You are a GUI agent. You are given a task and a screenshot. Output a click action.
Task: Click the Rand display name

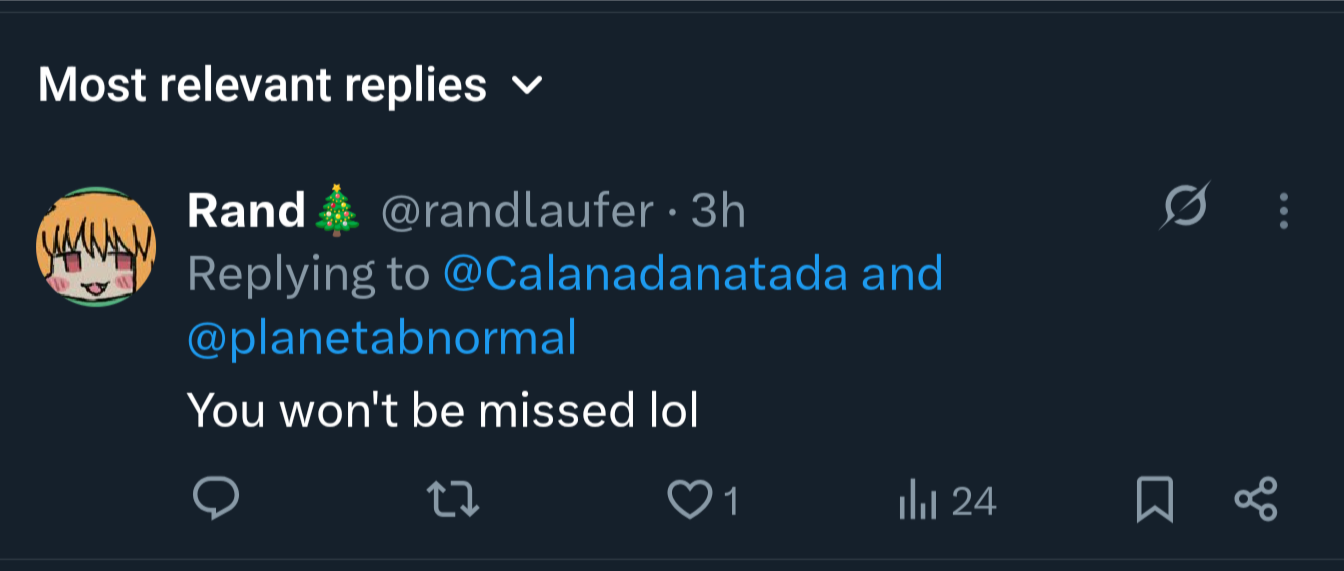pos(246,211)
